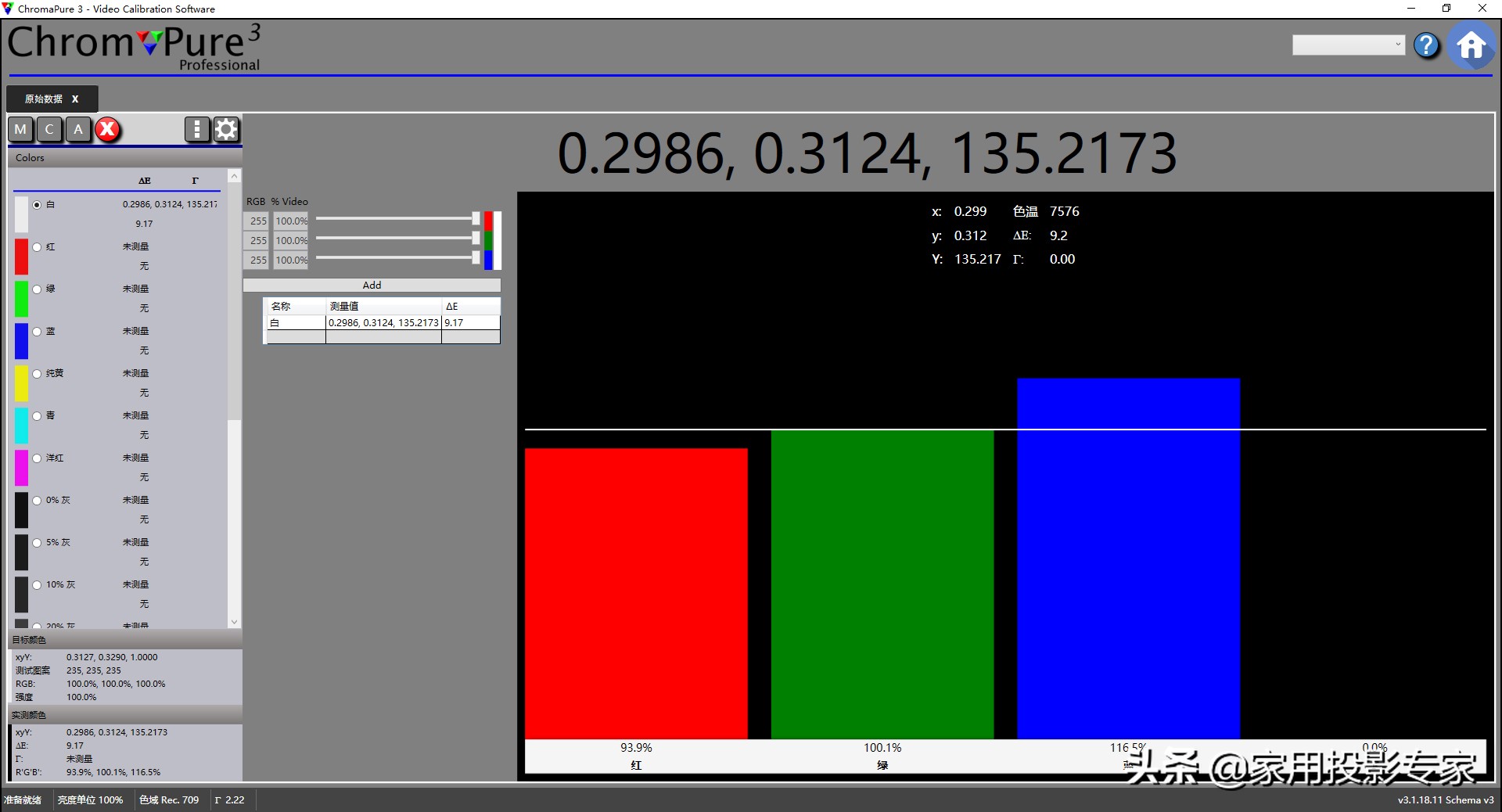Select the 纯黄 color radio button
This screenshot has width=1502, height=812.
coord(37,374)
